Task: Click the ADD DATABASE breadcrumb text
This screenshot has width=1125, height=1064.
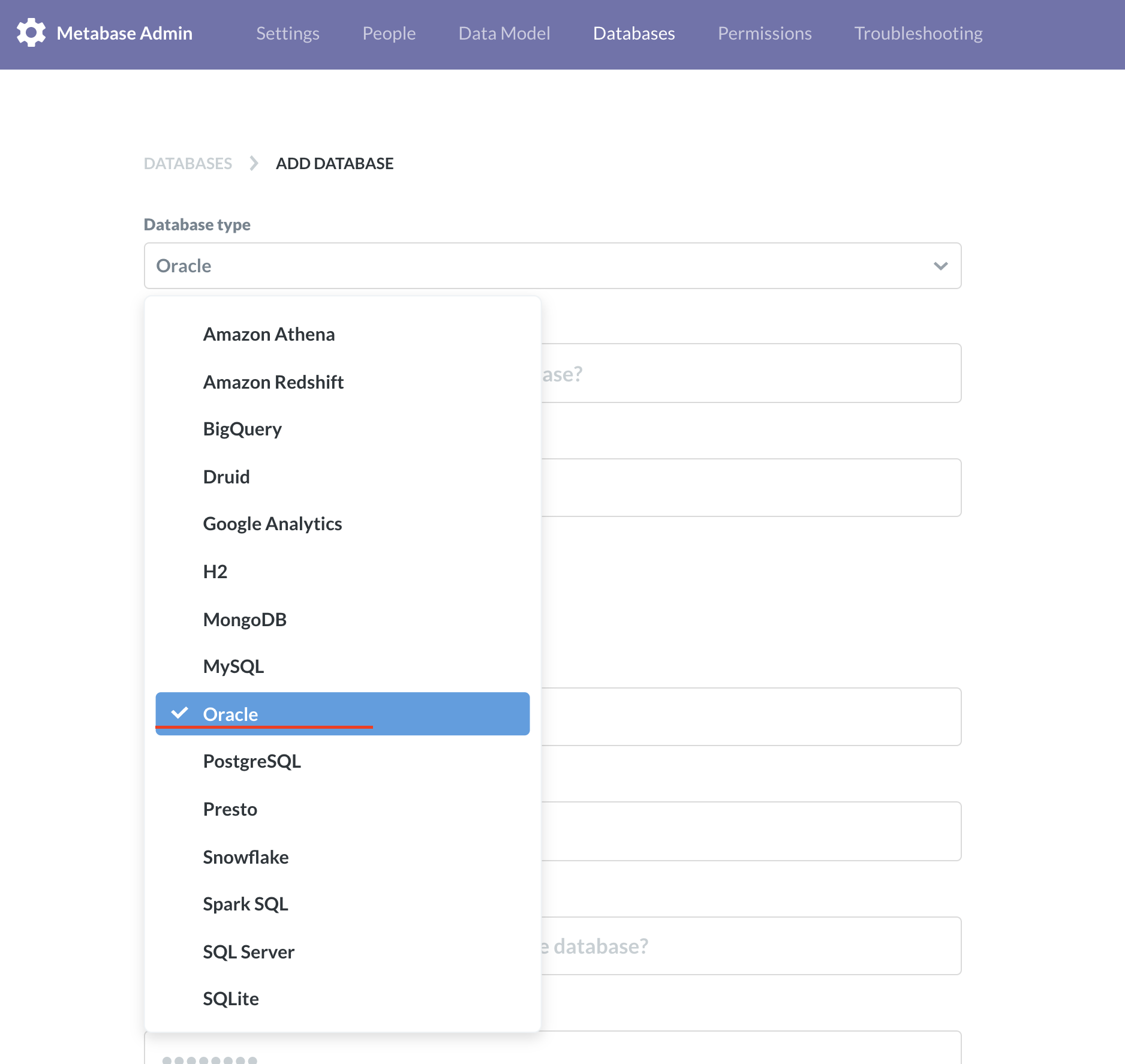Action: 335,163
